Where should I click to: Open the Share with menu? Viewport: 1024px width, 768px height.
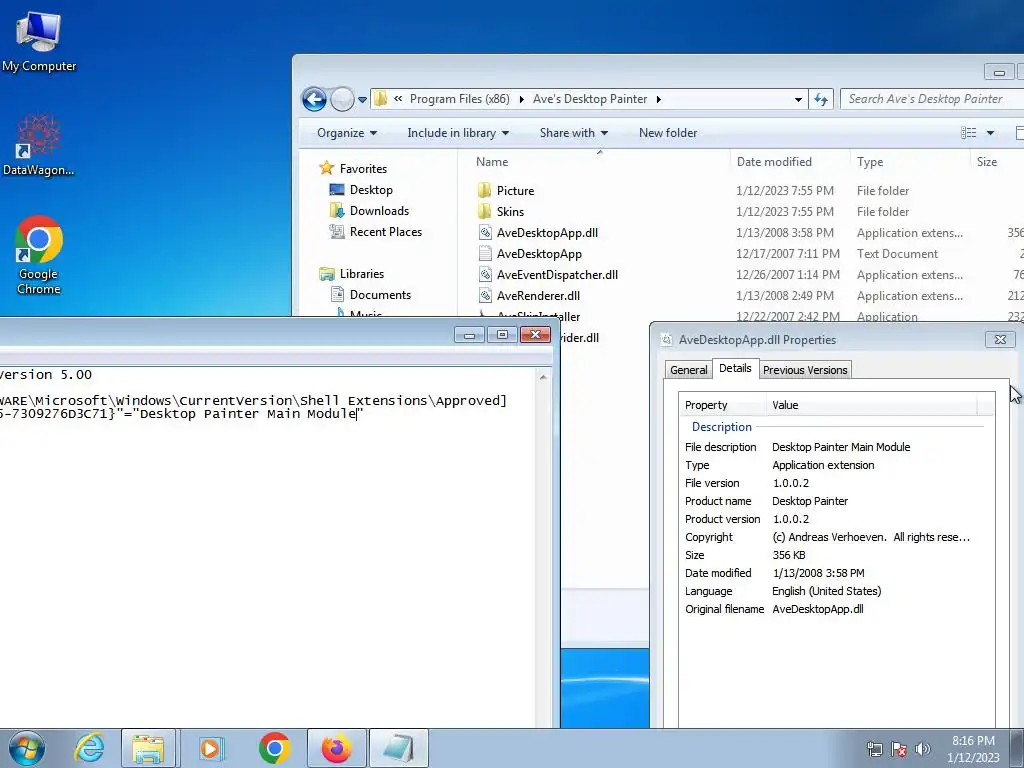(573, 133)
